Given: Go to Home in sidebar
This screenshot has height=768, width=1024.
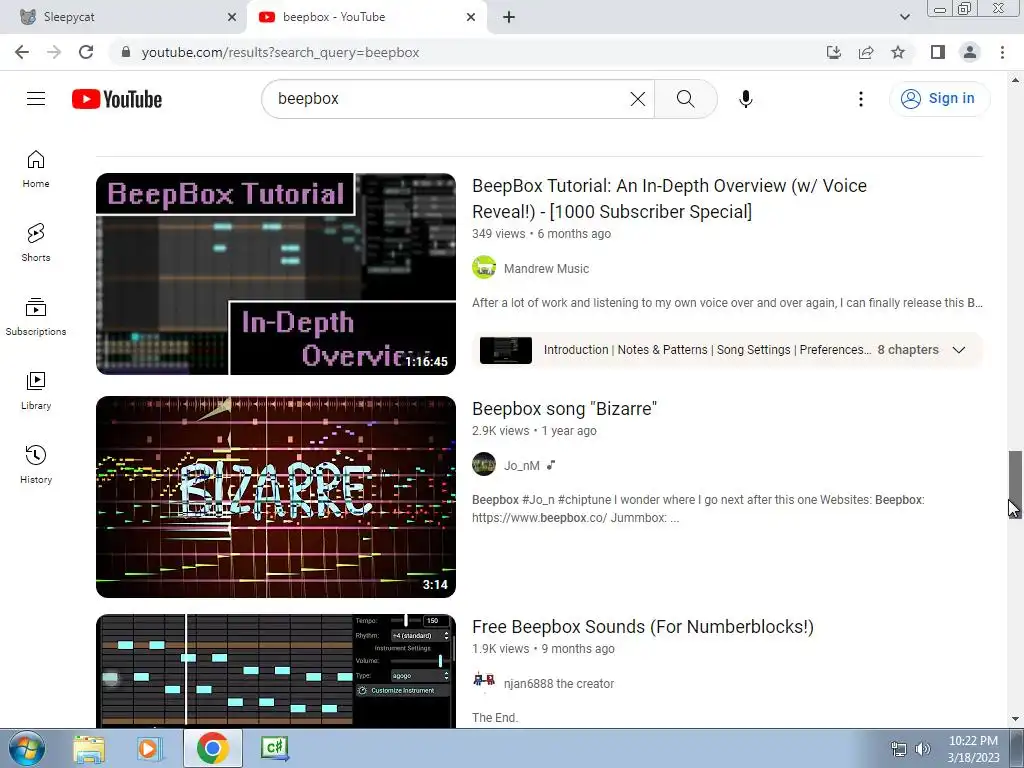Looking at the screenshot, I should (x=36, y=169).
